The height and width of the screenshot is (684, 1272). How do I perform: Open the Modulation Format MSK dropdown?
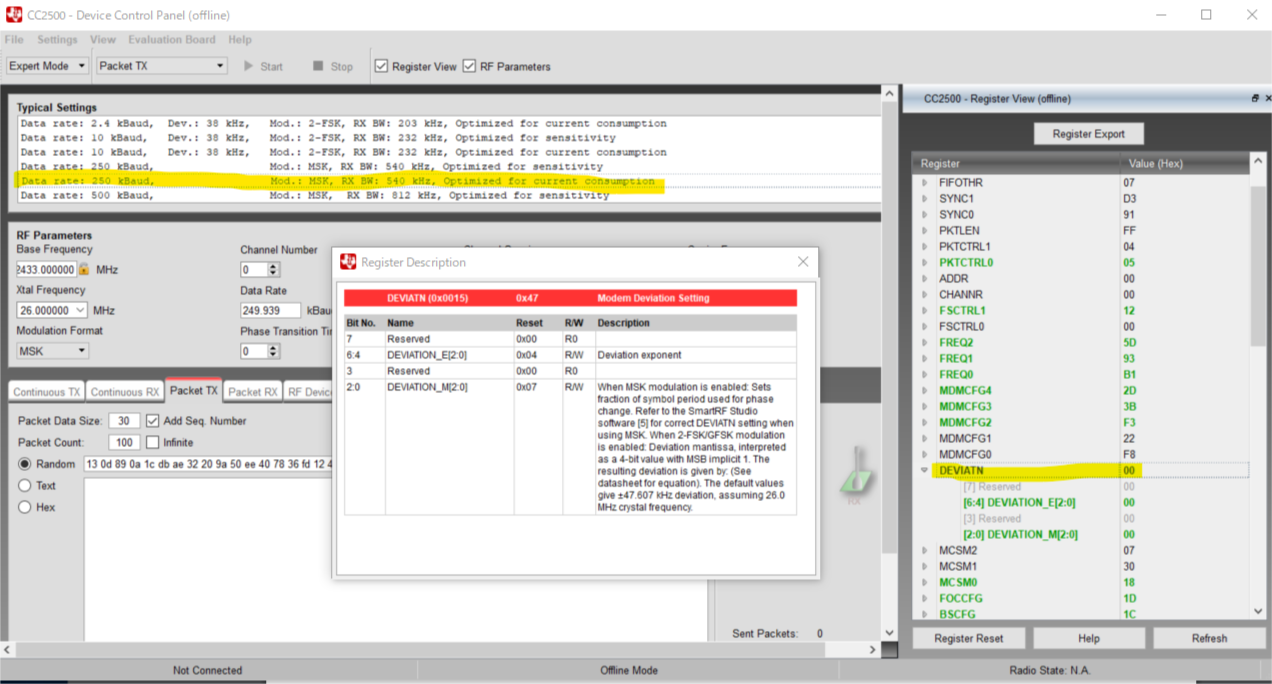(x=52, y=351)
